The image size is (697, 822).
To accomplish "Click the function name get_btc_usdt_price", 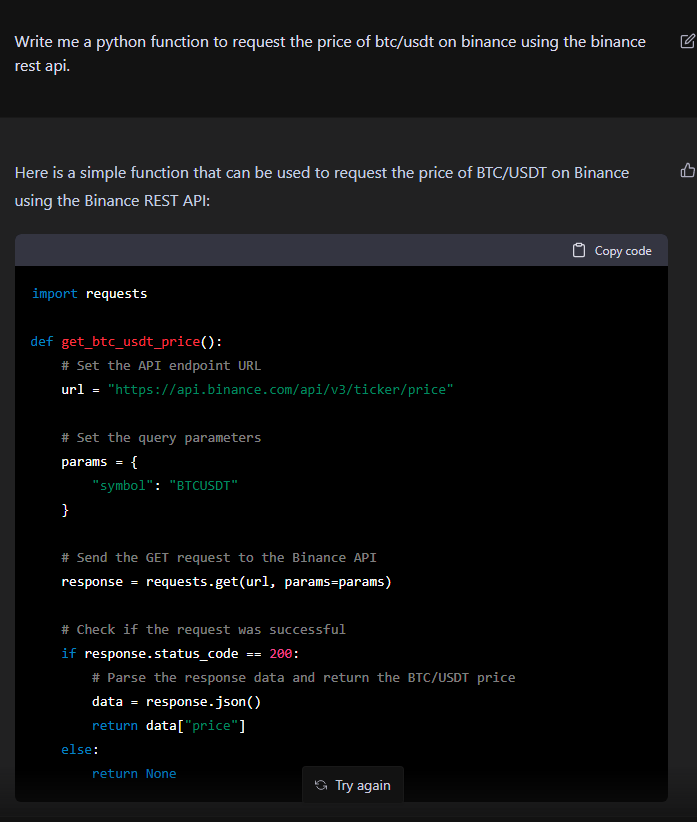I will coord(130,342).
